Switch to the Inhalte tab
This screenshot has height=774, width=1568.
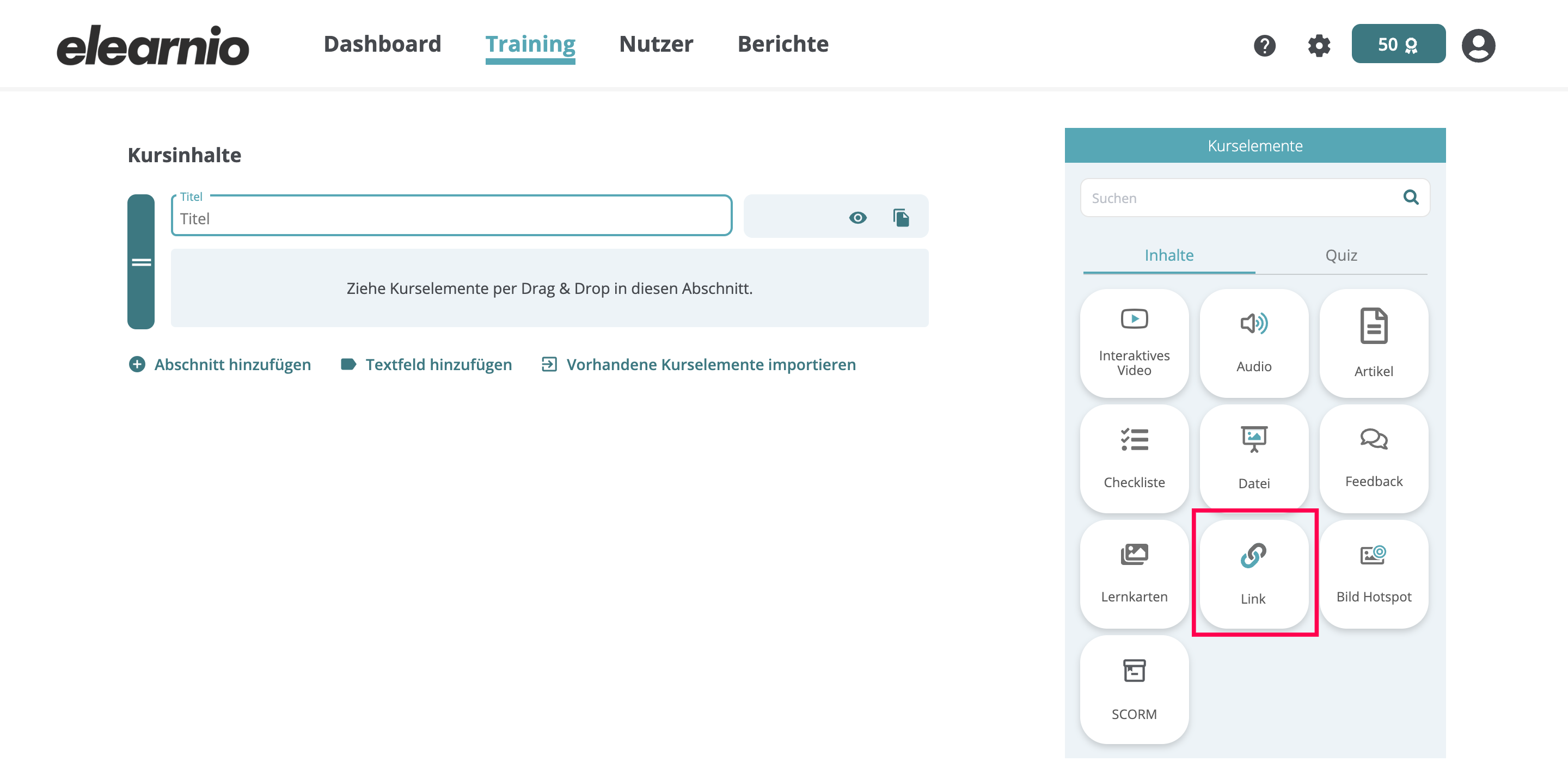point(1169,256)
